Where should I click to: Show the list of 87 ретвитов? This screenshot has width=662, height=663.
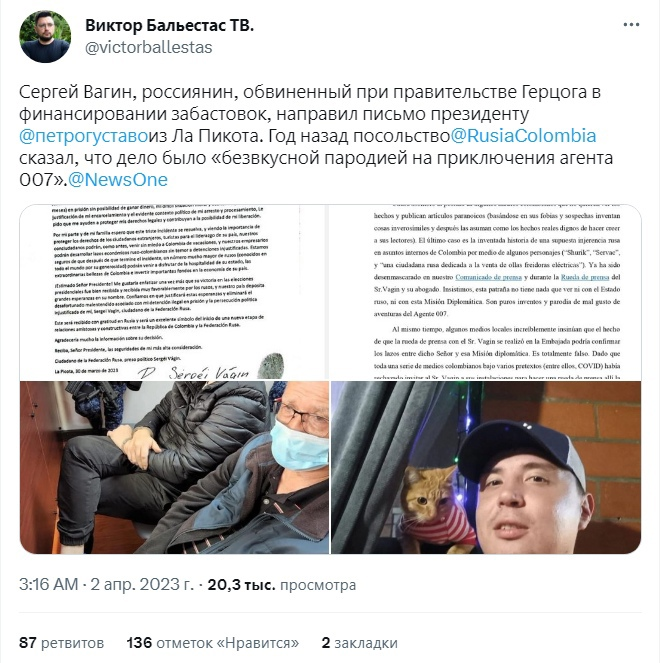point(62,643)
